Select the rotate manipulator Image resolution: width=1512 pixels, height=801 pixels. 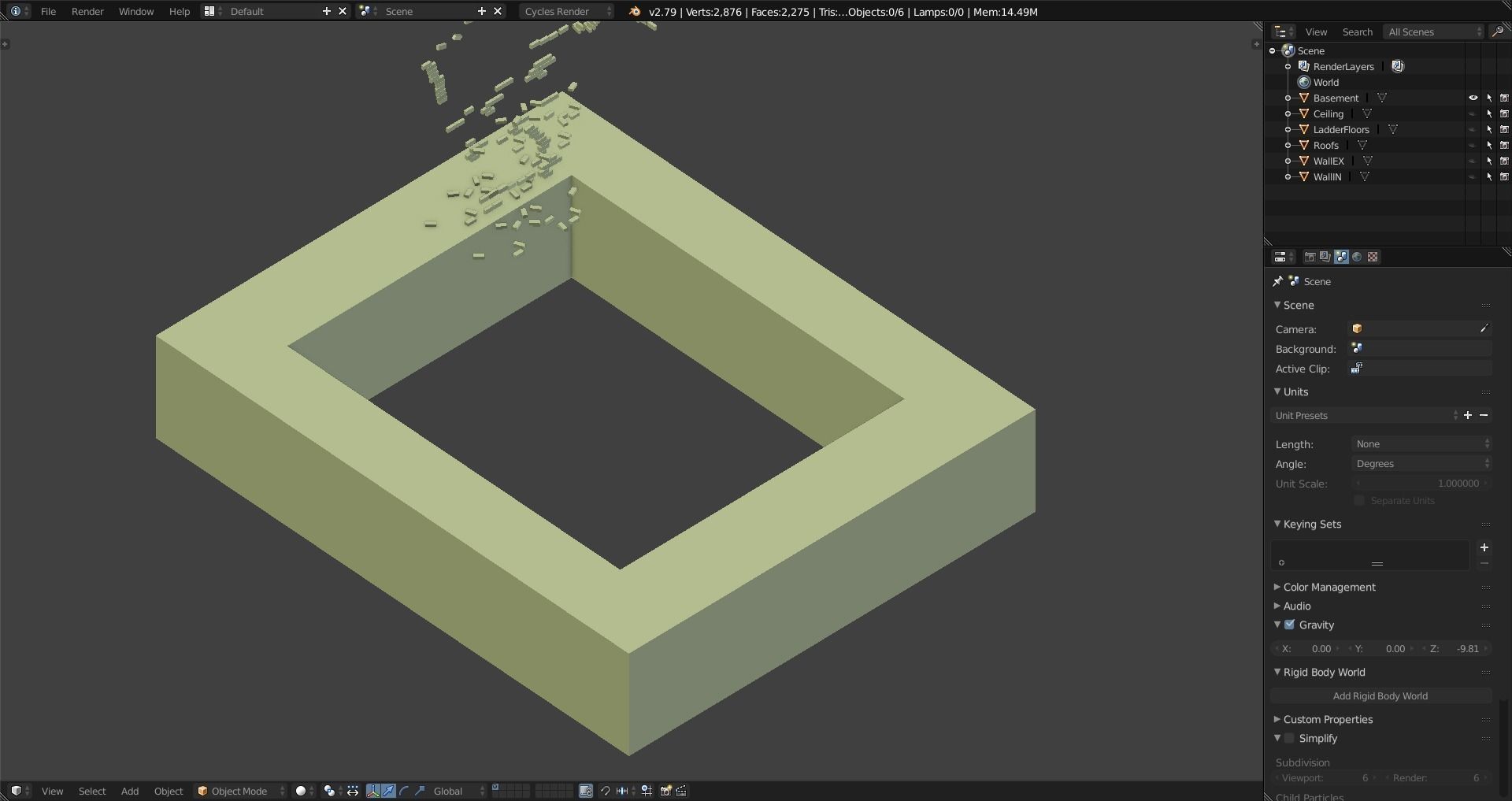pos(405,791)
